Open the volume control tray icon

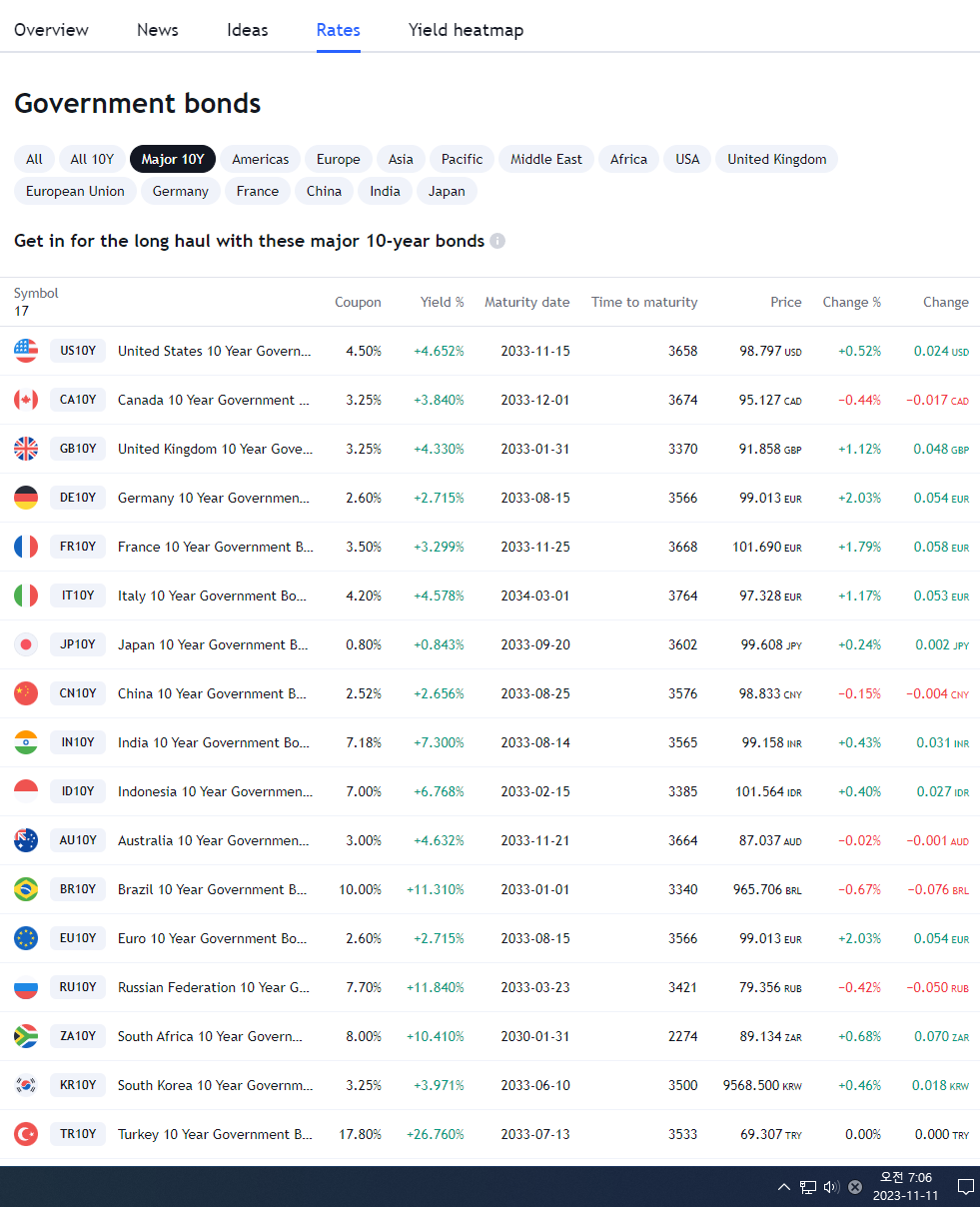coord(831,1187)
